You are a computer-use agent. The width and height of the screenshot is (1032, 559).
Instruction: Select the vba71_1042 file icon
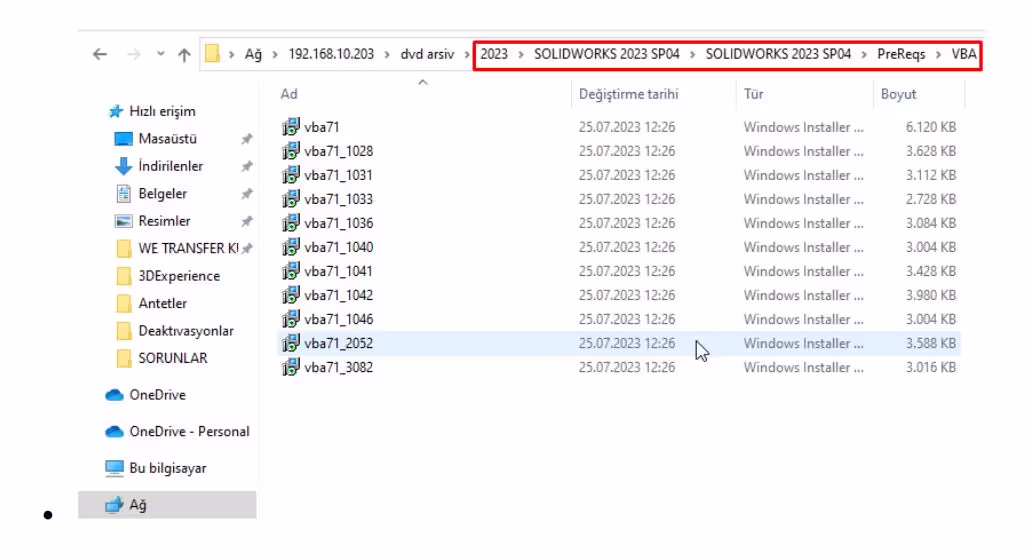pos(291,295)
